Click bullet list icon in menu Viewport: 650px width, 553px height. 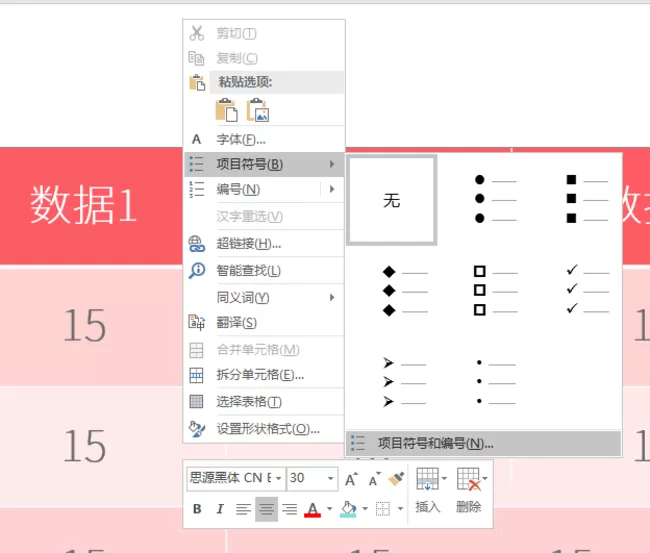[x=196, y=164]
